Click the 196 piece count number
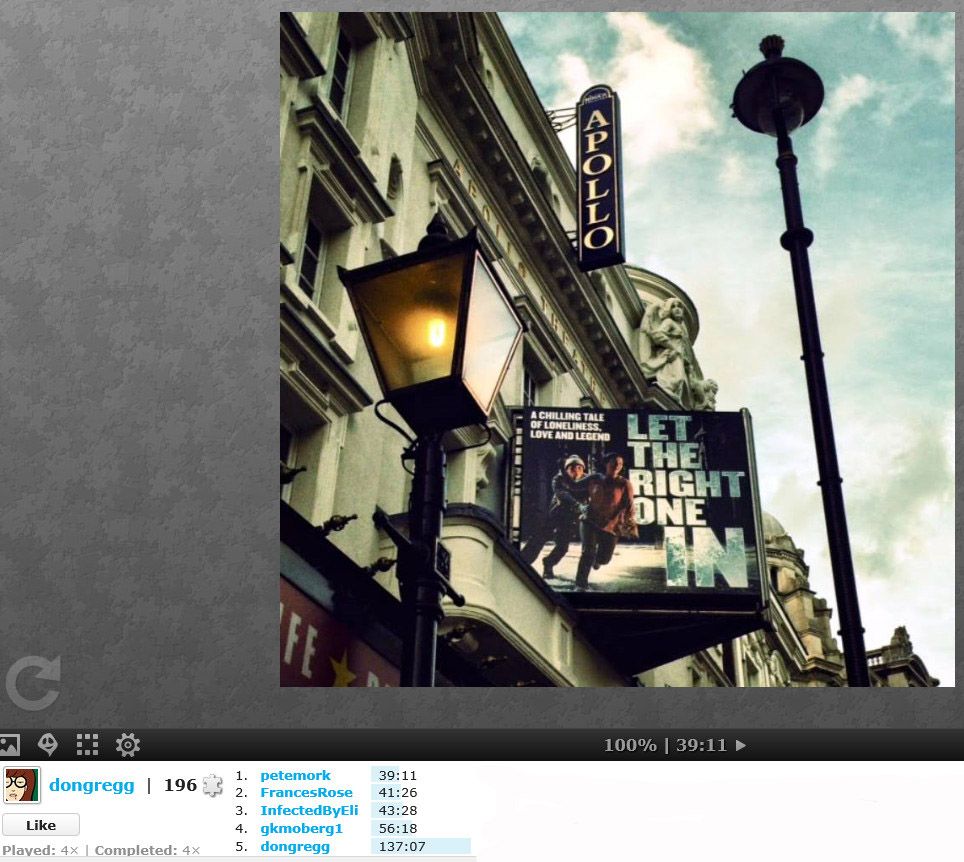This screenshot has height=862, width=964. (x=180, y=786)
